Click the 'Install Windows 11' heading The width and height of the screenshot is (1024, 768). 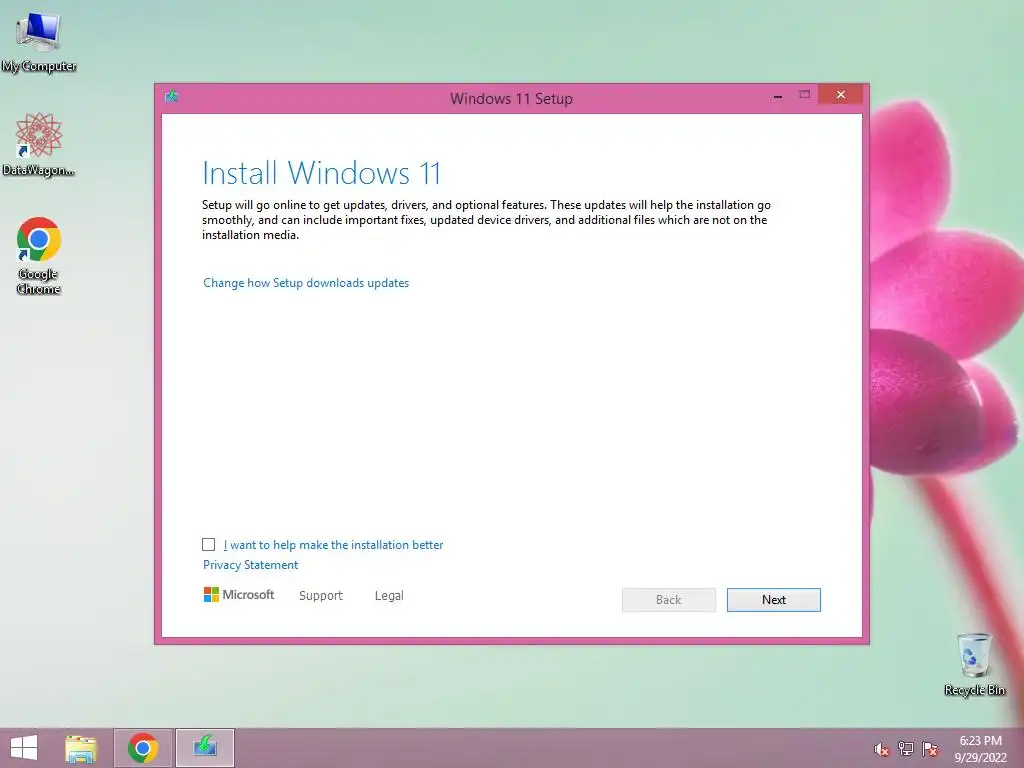pos(321,173)
